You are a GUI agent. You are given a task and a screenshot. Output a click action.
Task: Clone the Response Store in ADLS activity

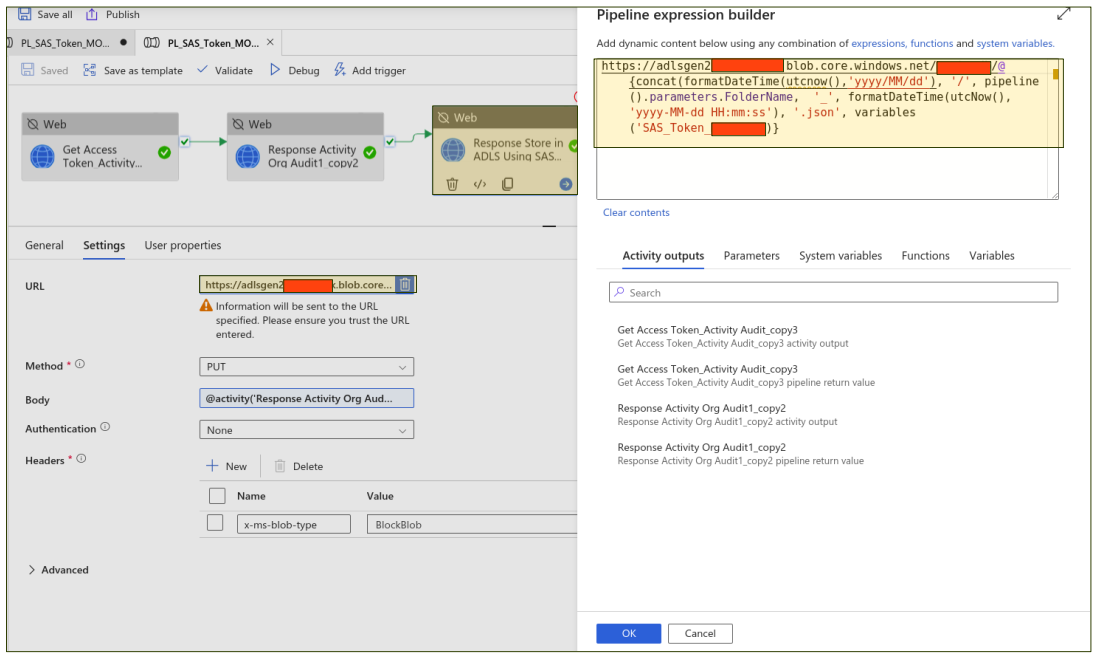click(508, 183)
